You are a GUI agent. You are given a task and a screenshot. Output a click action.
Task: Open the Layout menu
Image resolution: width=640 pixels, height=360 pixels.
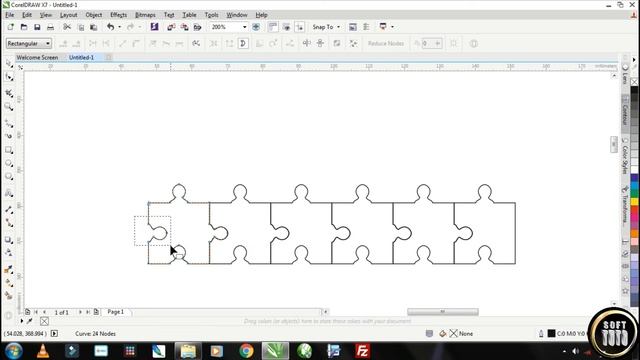point(68,15)
